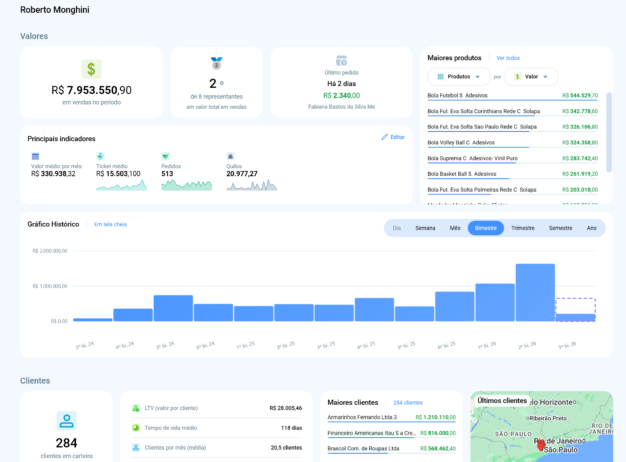This screenshot has width=626, height=462.
Task: Click client Financeiro Americanas Itau S a Cre...
Action: point(391,433)
